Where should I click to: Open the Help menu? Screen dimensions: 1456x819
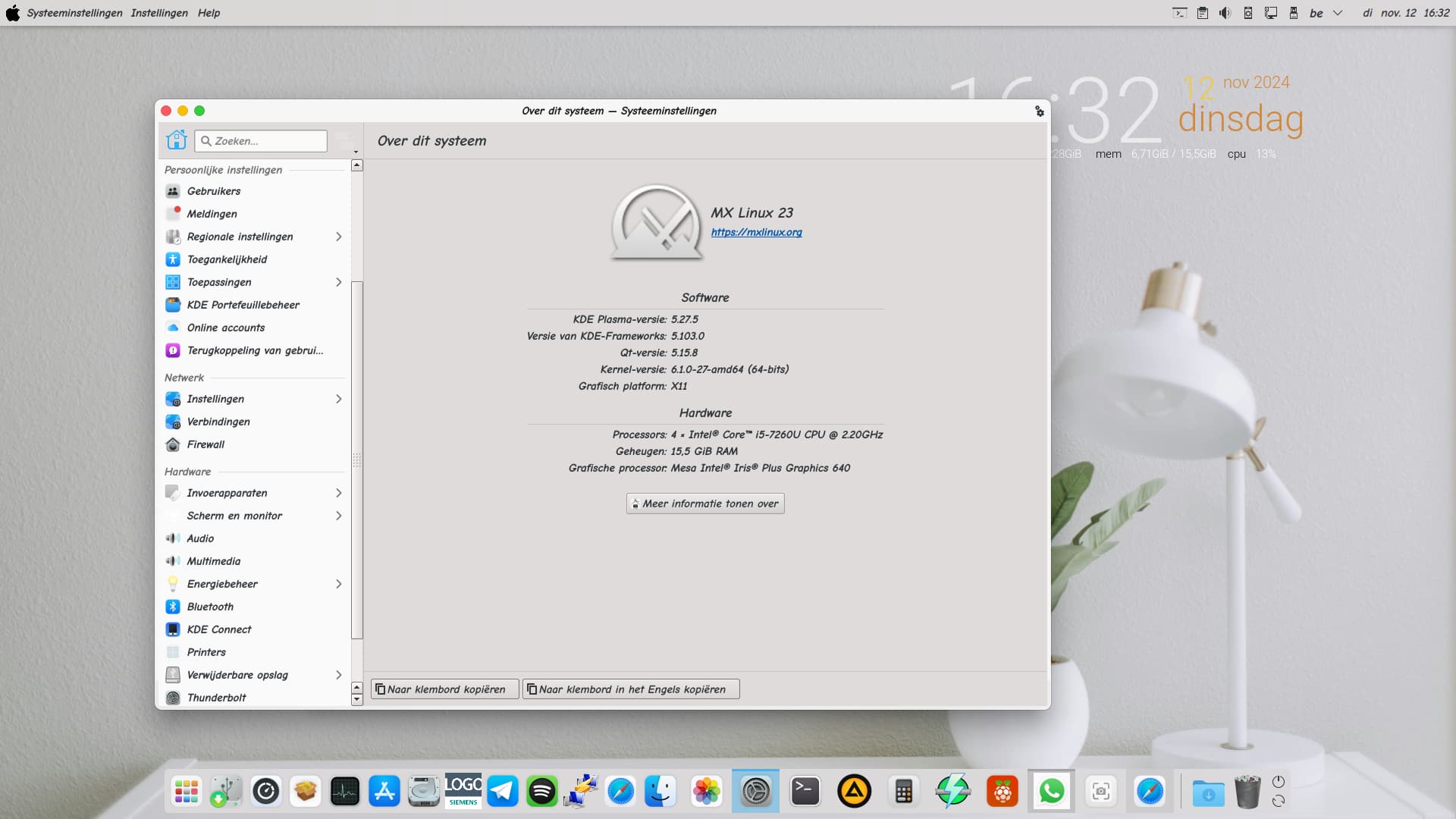tap(209, 13)
